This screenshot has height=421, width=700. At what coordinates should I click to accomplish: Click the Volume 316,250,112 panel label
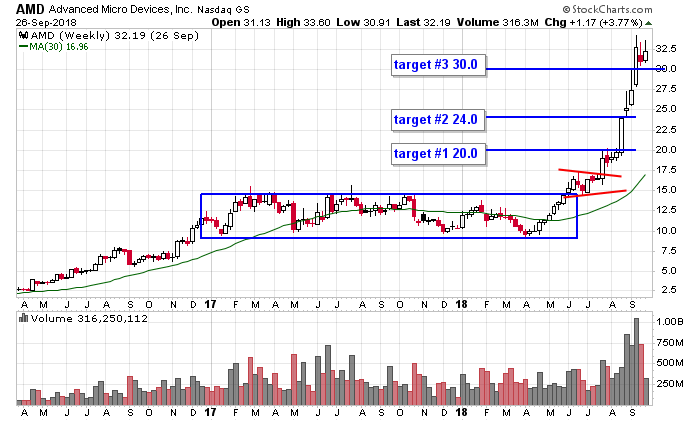pos(89,318)
